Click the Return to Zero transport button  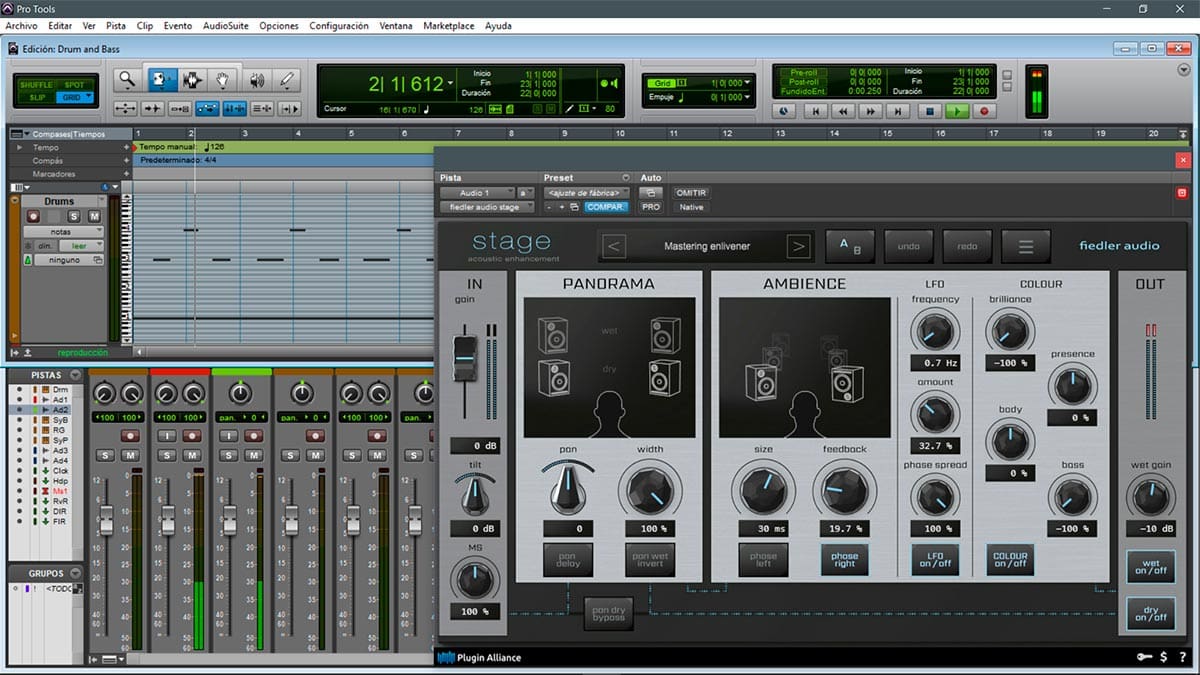(x=815, y=112)
